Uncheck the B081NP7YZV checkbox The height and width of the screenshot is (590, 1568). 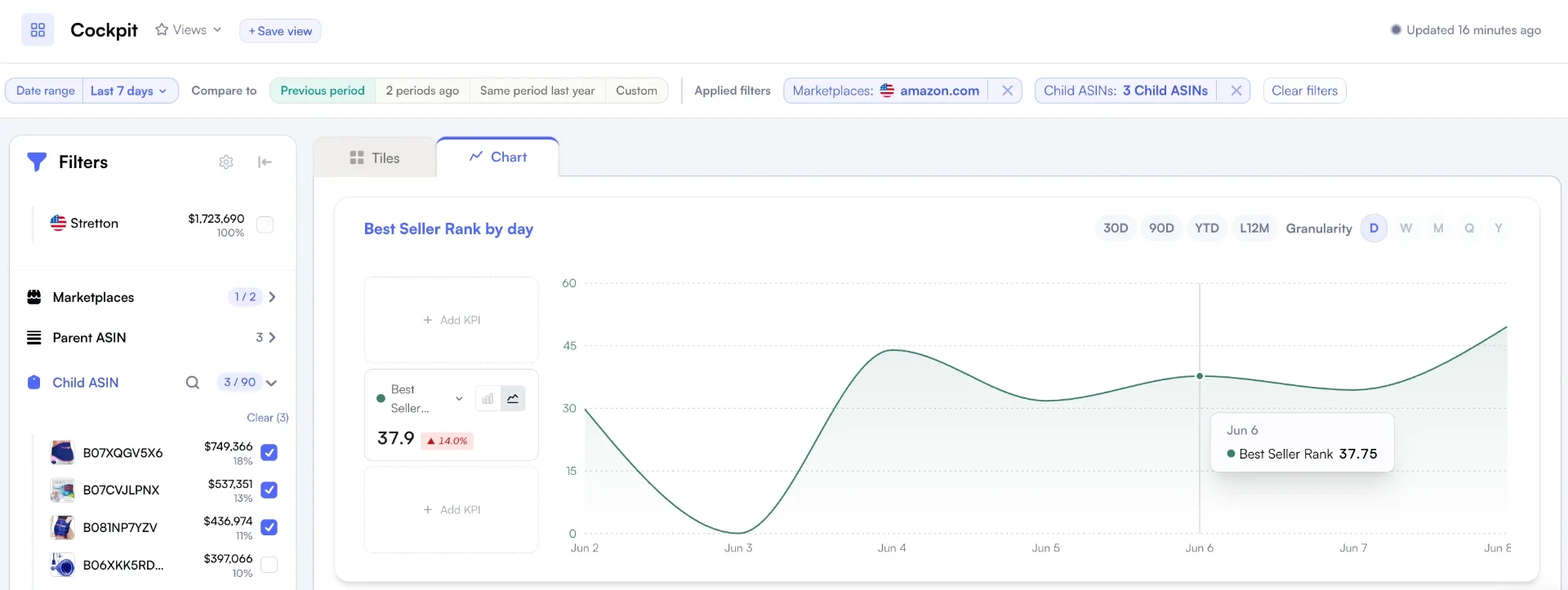tap(269, 527)
